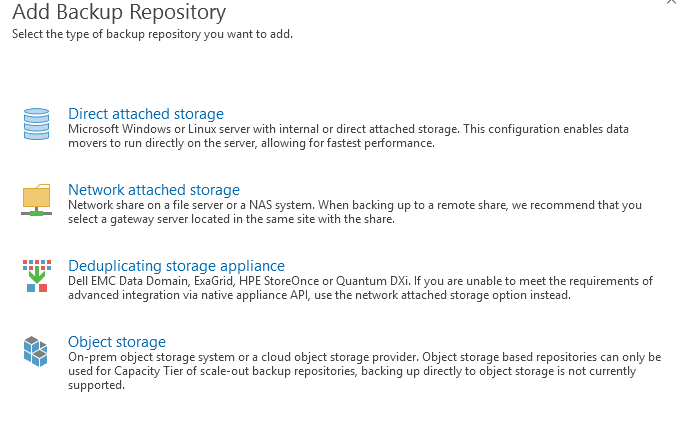Click the lone 'supported.' text line

[x=97, y=385]
